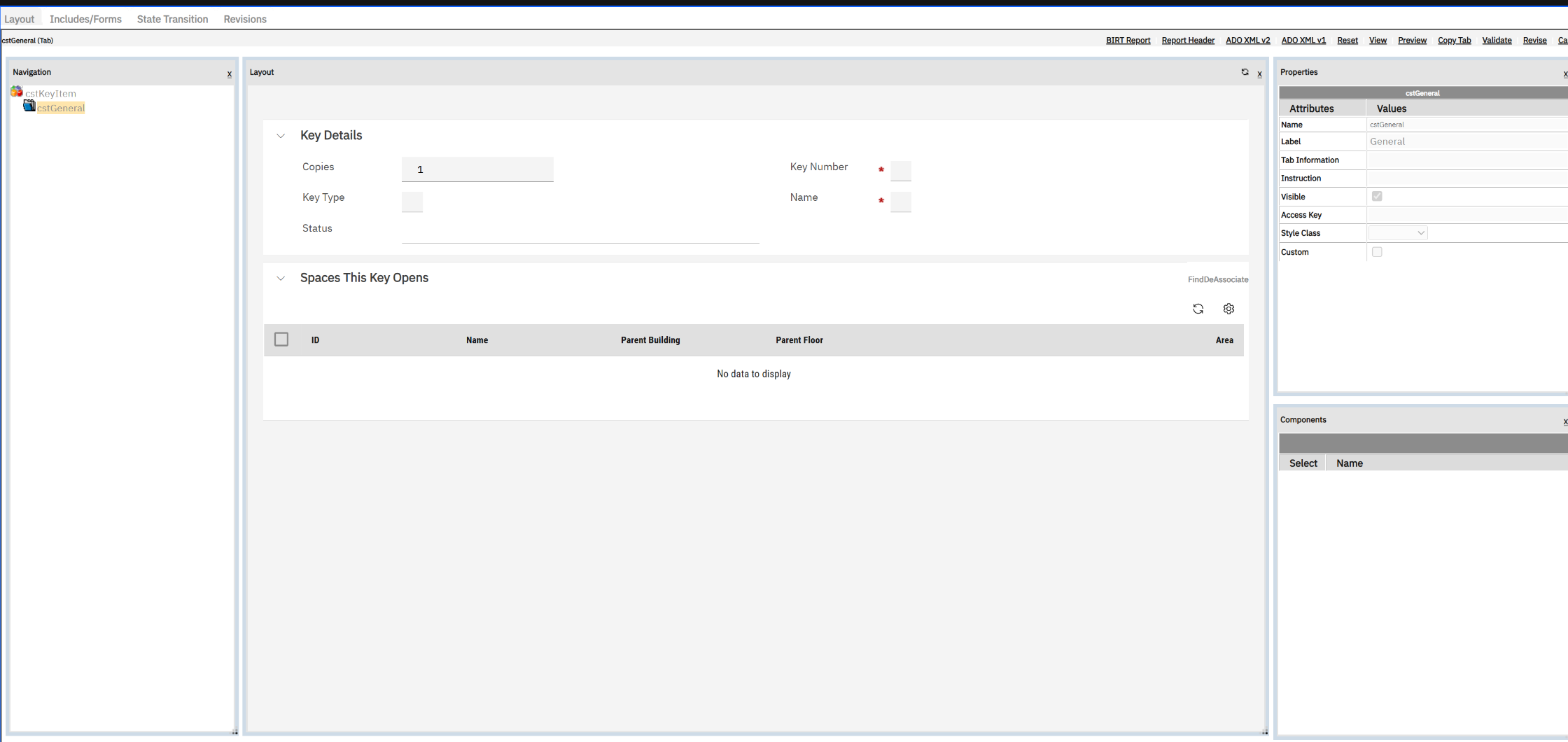Switch to the Layout tab

19,19
